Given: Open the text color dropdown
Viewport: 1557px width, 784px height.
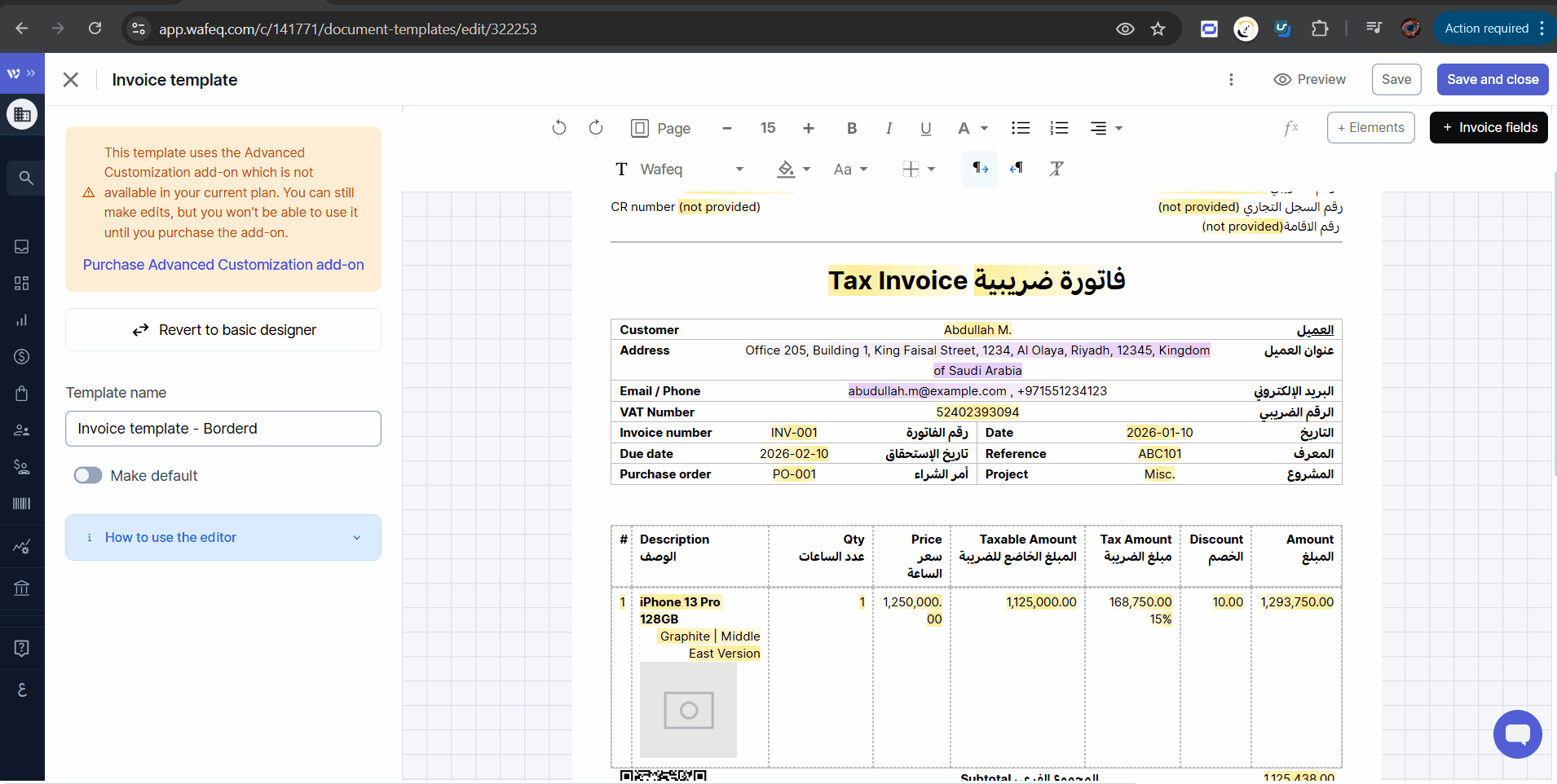Looking at the screenshot, I should [x=973, y=128].
